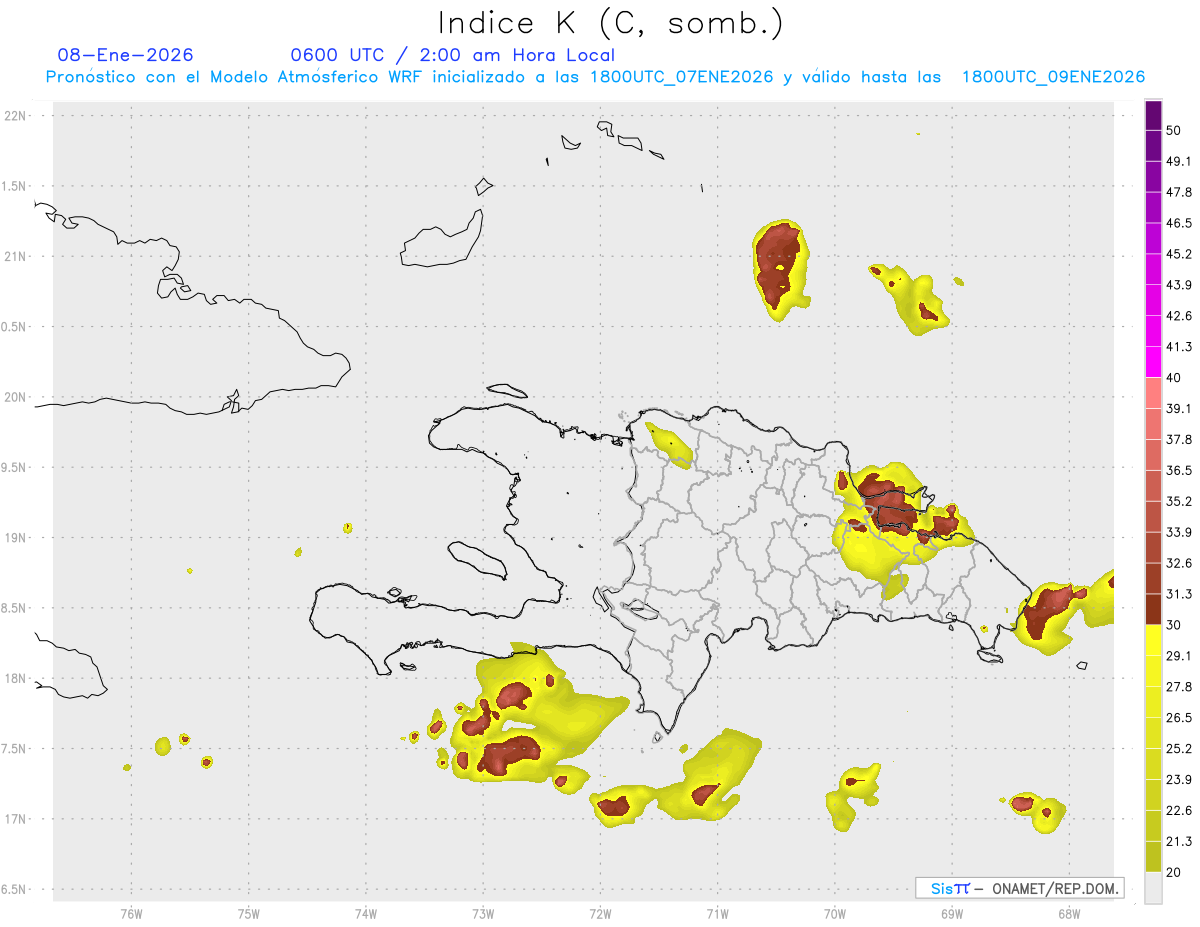The image size is (1200, 927).
Task: Click the '20N' latitude label
Action: click(16, 397)
